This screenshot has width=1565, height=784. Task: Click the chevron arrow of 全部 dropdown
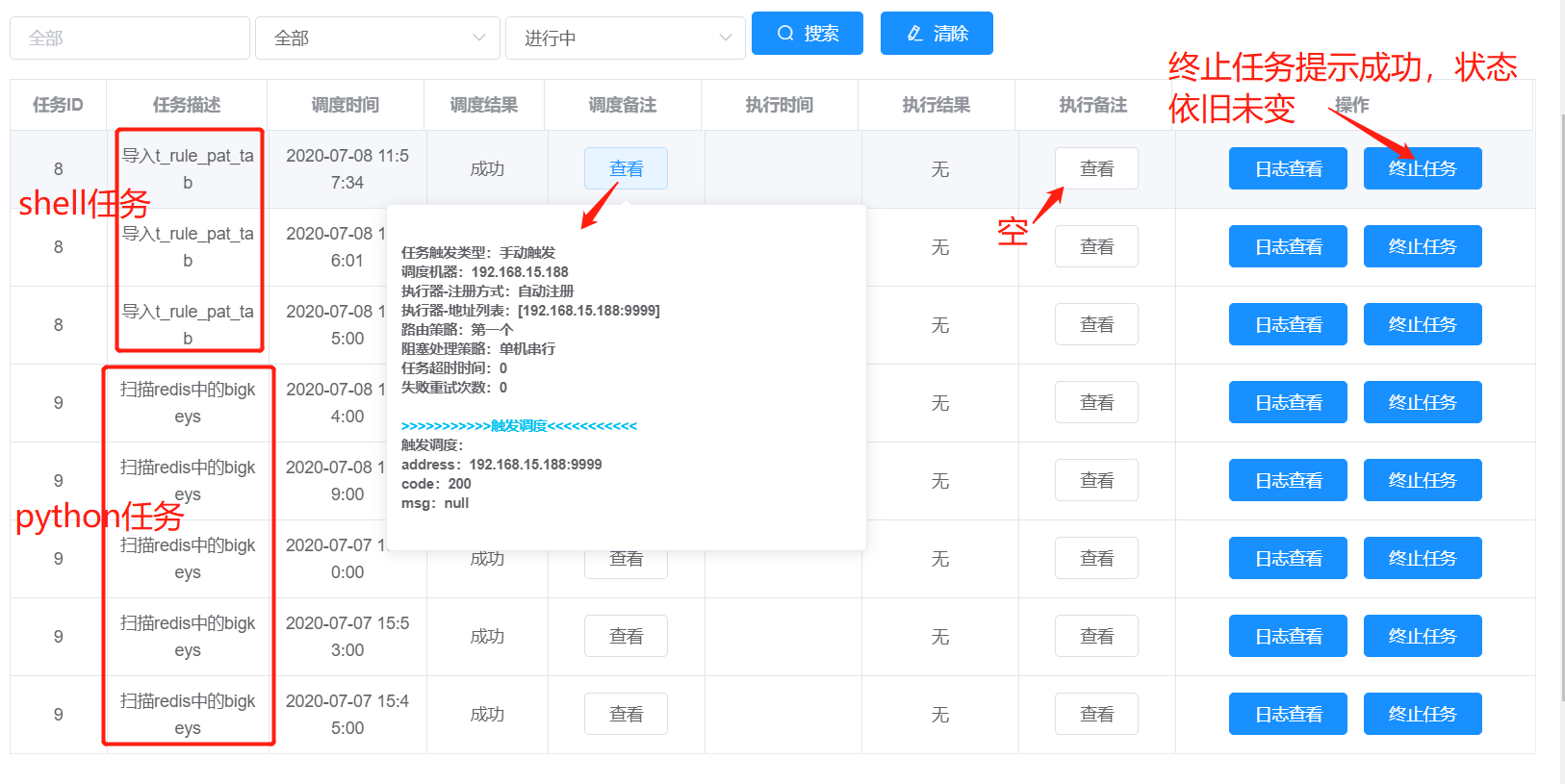tap(478, 38)
